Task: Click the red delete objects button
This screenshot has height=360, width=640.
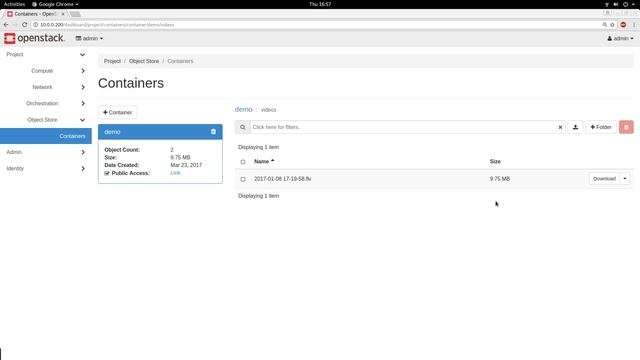Action: click(626, 127)
